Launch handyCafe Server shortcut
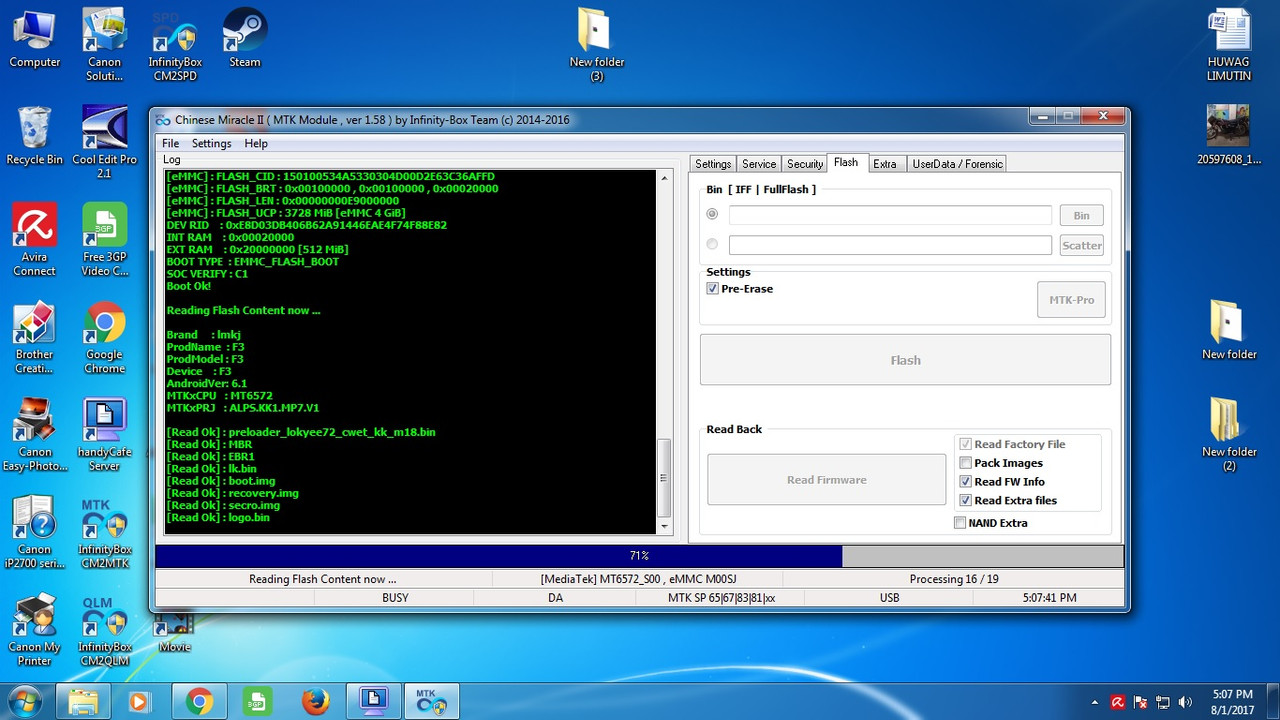Screen dimensions: 1280x720 [104, 434]
